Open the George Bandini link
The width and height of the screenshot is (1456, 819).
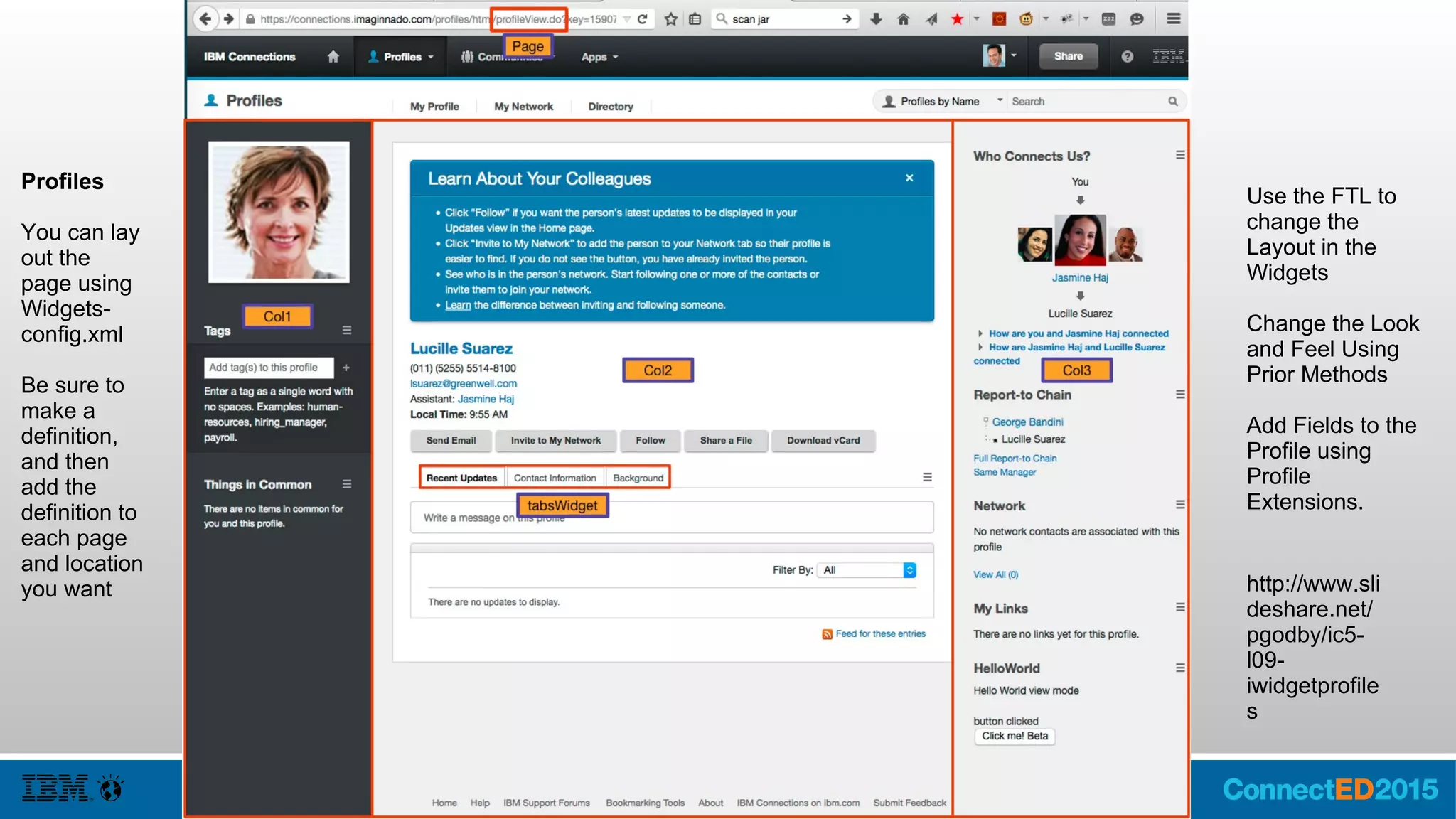[1027, 422]
